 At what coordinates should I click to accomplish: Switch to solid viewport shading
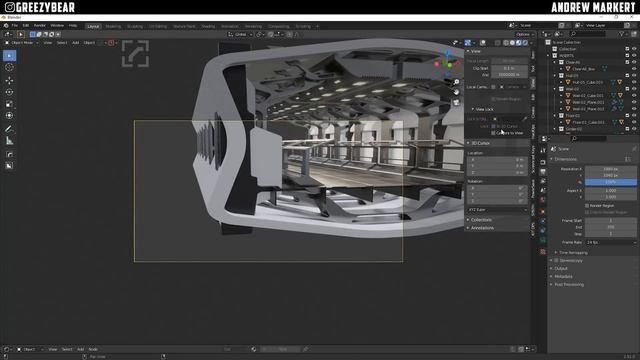pos(512,42)
